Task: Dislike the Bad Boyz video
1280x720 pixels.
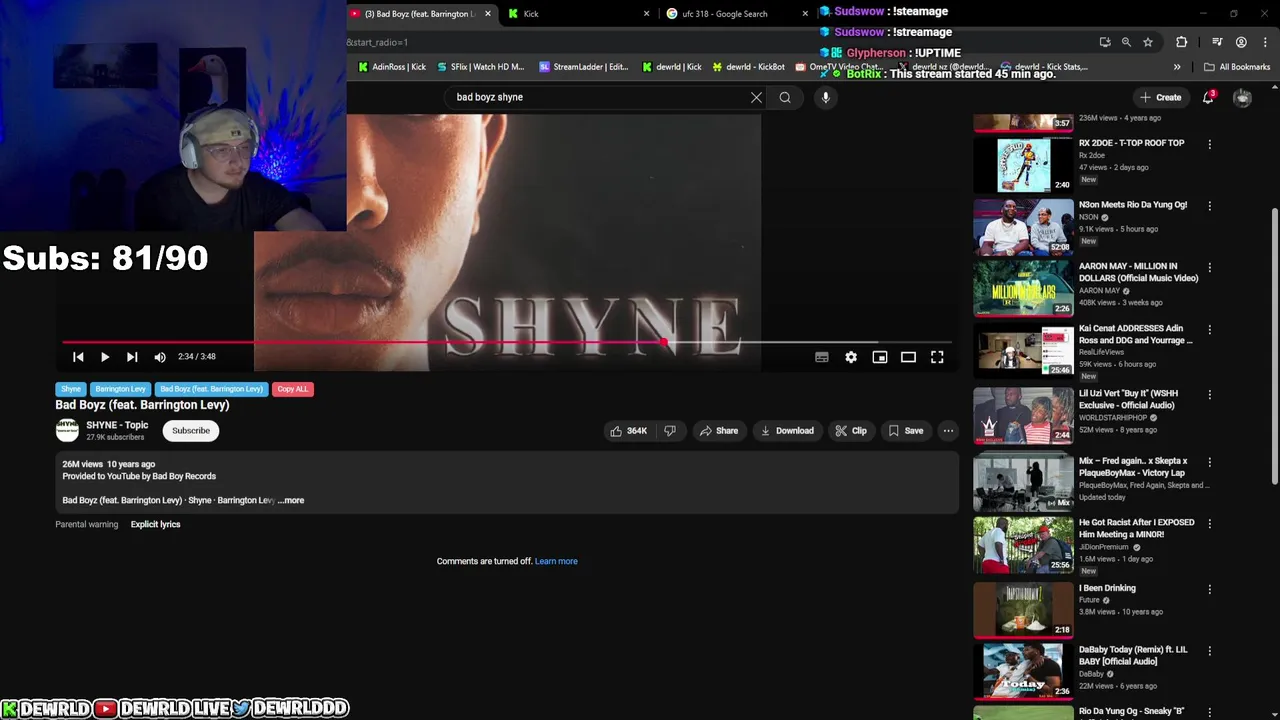Action: (x=670, y=431)
